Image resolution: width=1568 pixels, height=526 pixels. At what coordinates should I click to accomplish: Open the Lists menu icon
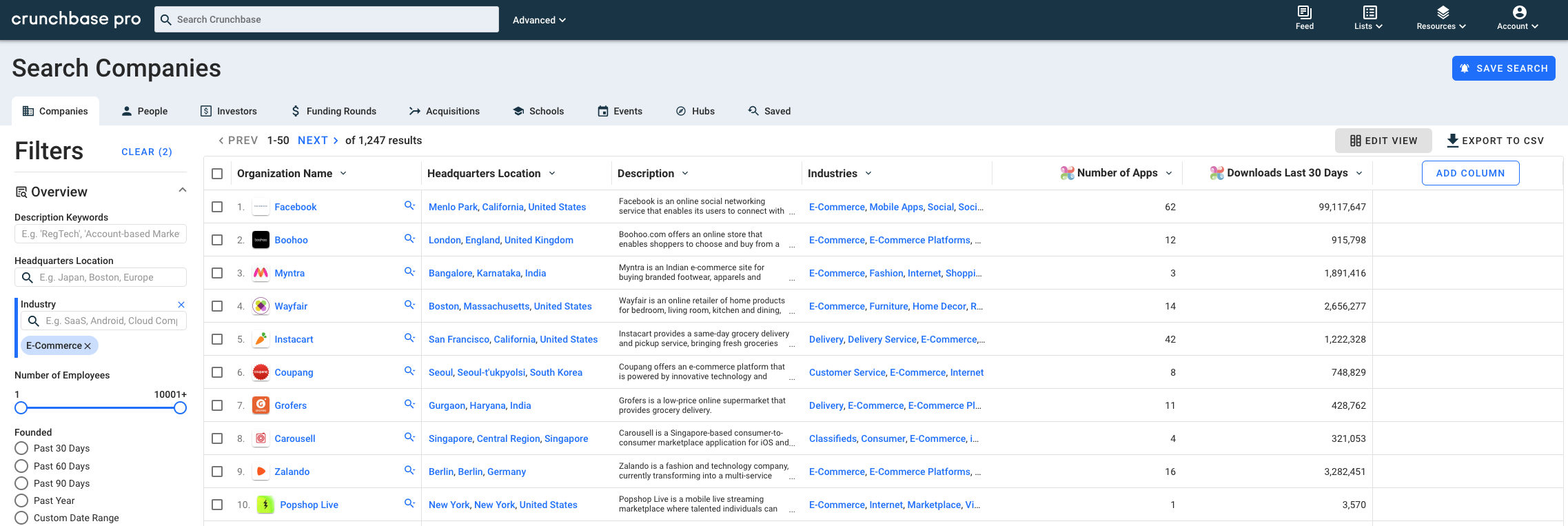pos(1370,12)
